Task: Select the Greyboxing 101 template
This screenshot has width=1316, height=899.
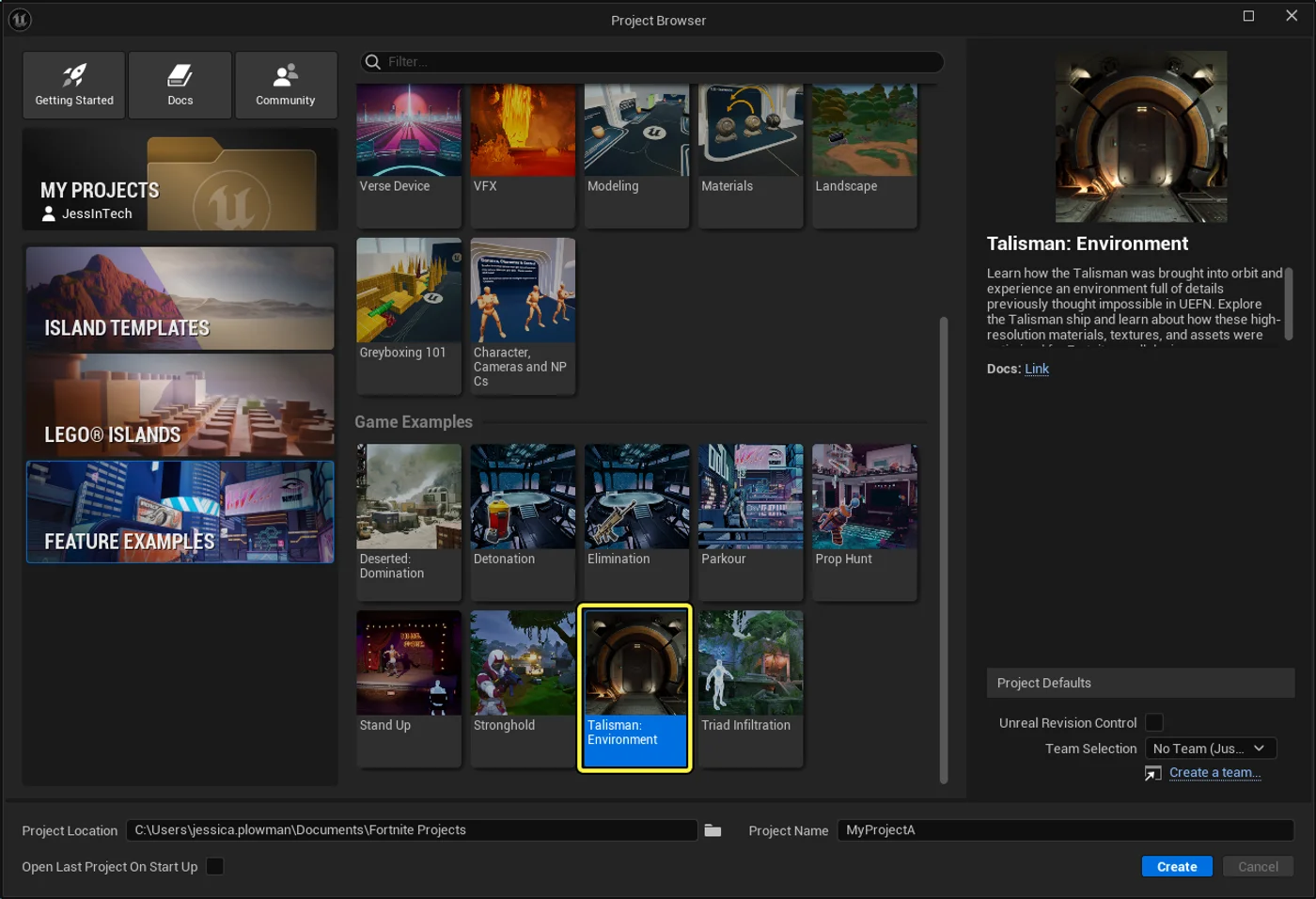Action: pos(409,315)
